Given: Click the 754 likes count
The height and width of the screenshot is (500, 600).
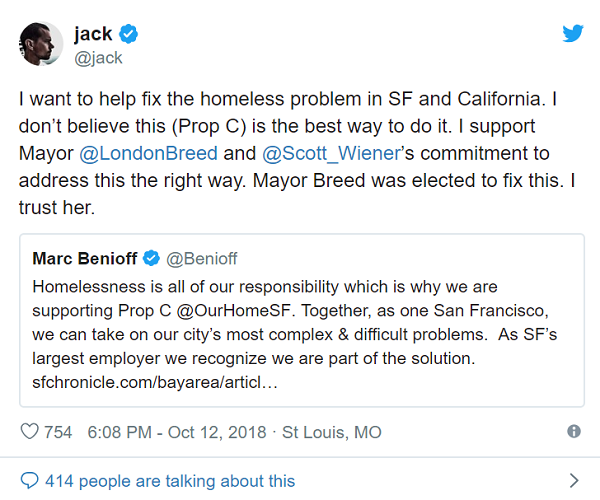Looking at the screenshot, I should 59,432.
